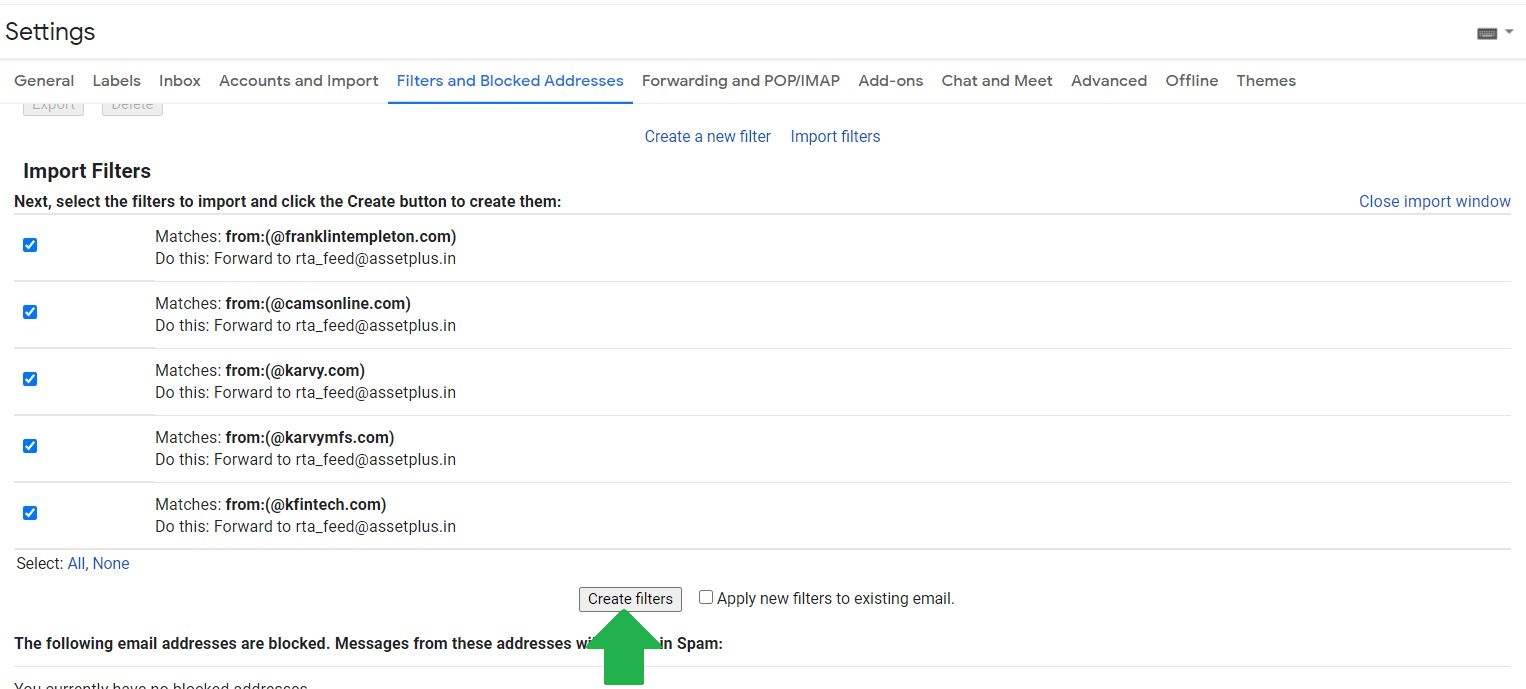Screen dimensions: 1526x689
Task: Click the from:(@kfintech.com) match text
Action: tap(306, 505)
